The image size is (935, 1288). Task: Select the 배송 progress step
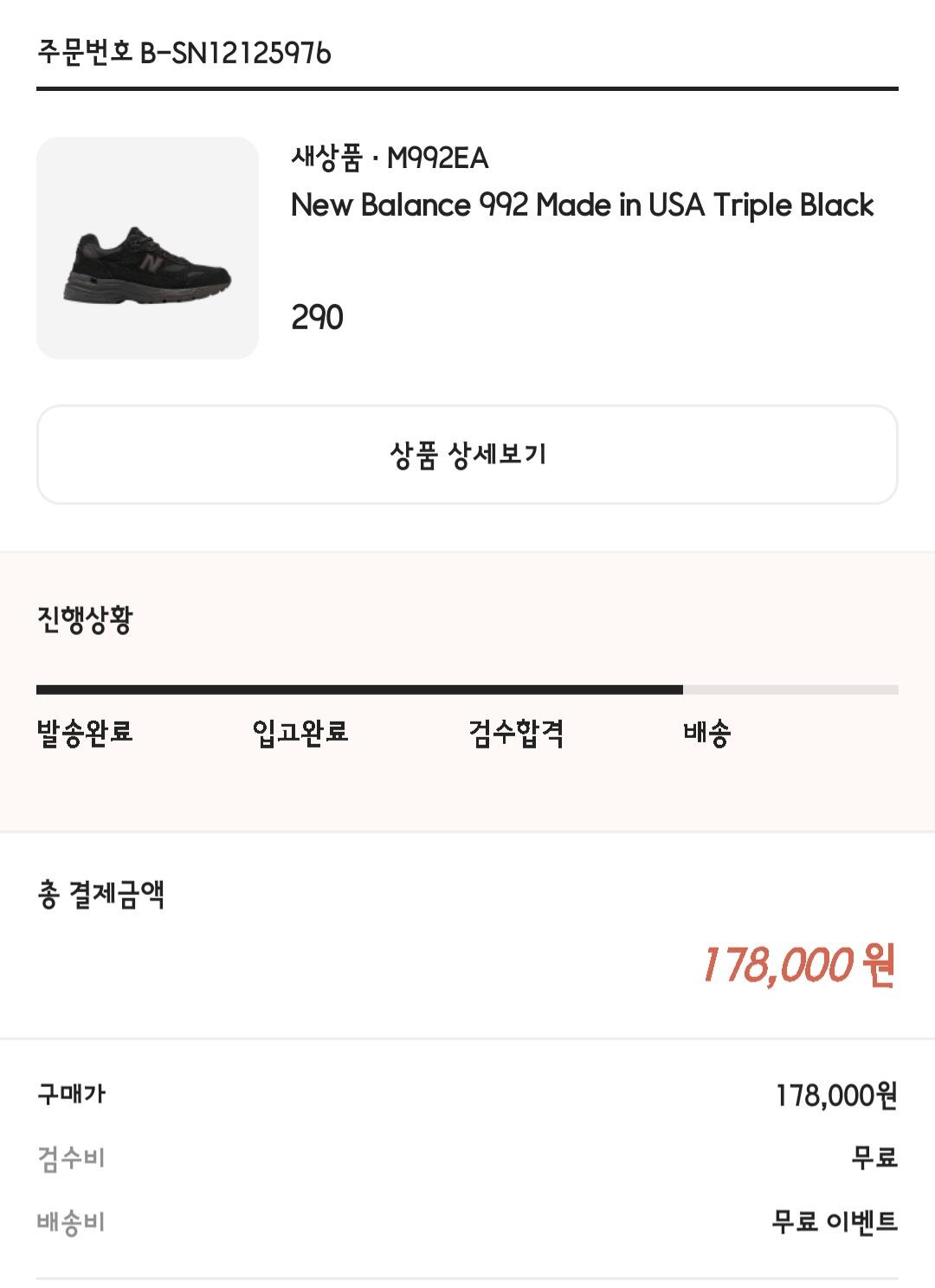pos(707,733)
